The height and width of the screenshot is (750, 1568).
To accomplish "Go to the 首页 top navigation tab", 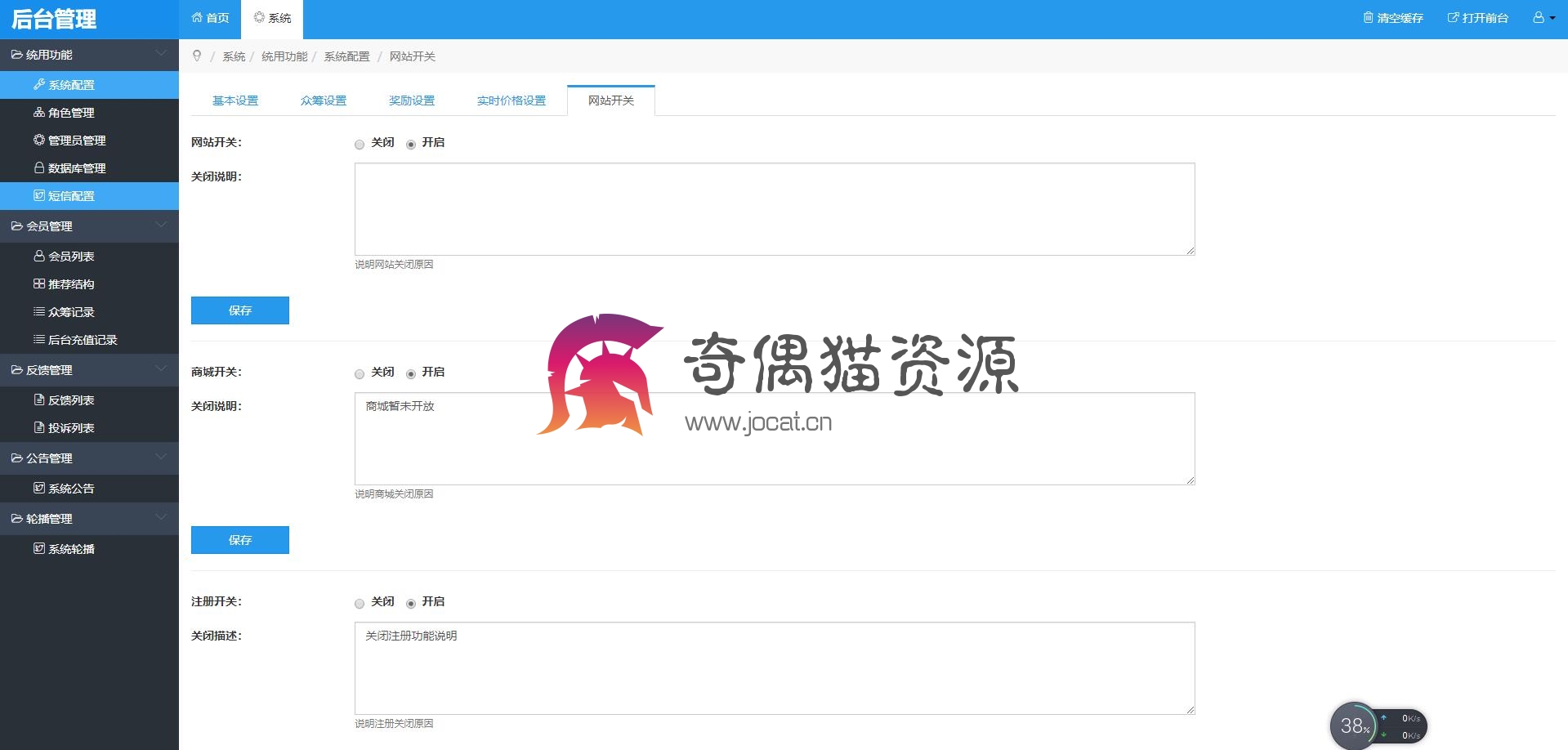I will click(x=210, y=18).
